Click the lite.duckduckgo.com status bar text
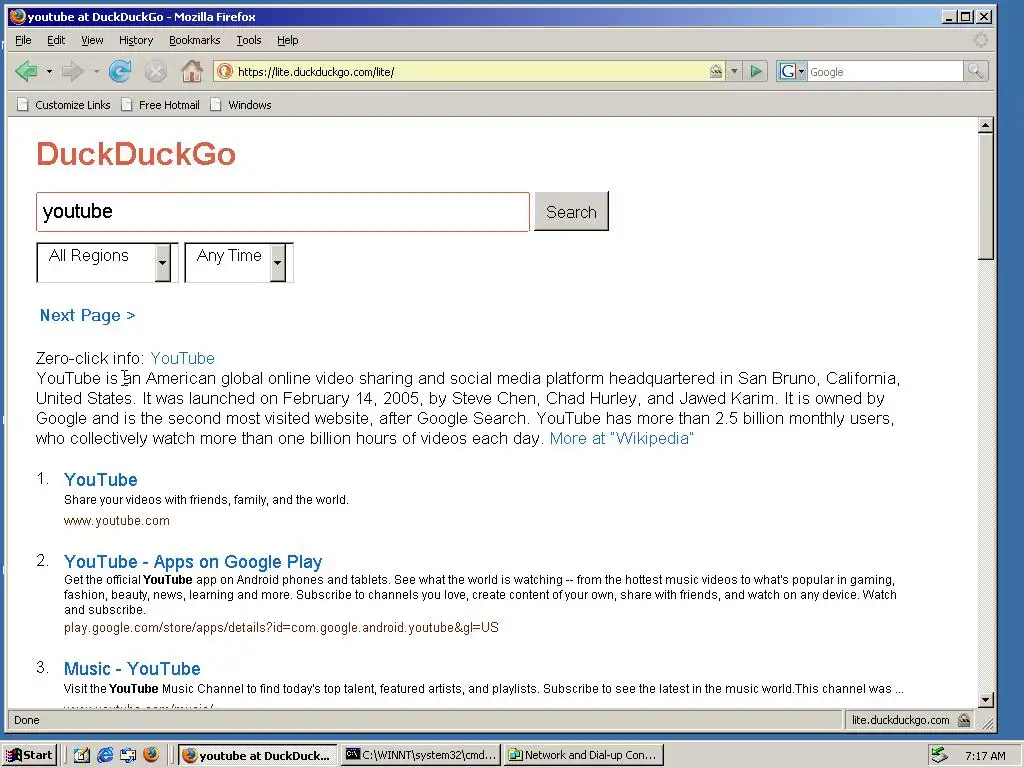This screenshot has height=768, width=1024. pos(900,720)
